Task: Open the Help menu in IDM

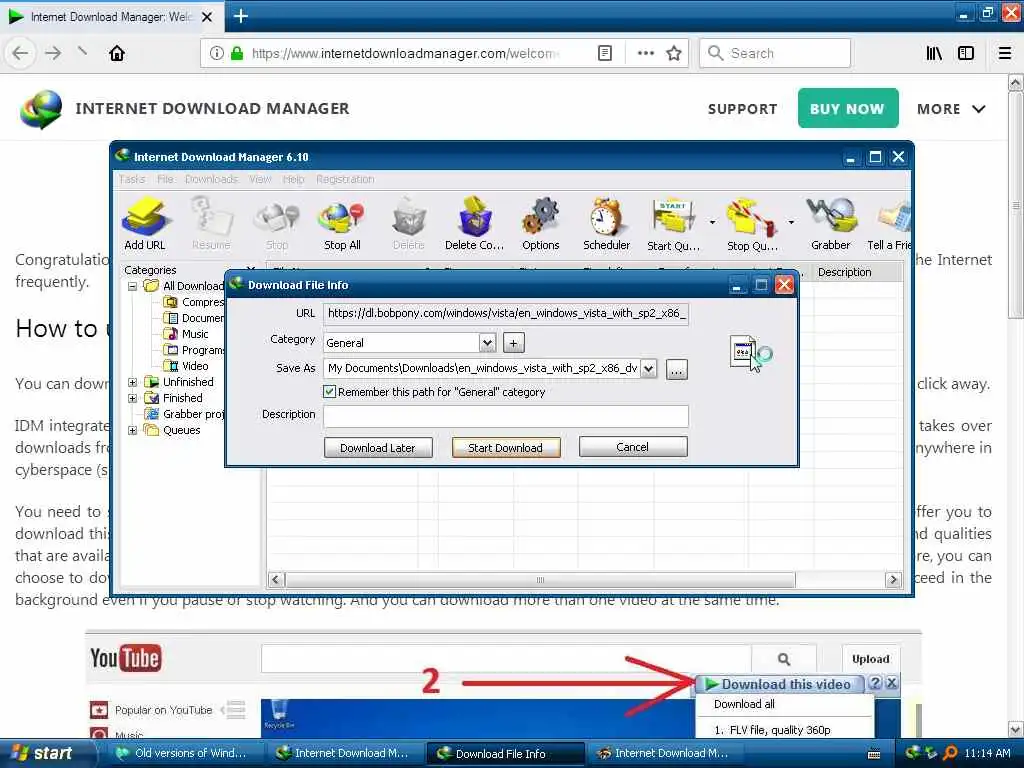Action: 294,179
